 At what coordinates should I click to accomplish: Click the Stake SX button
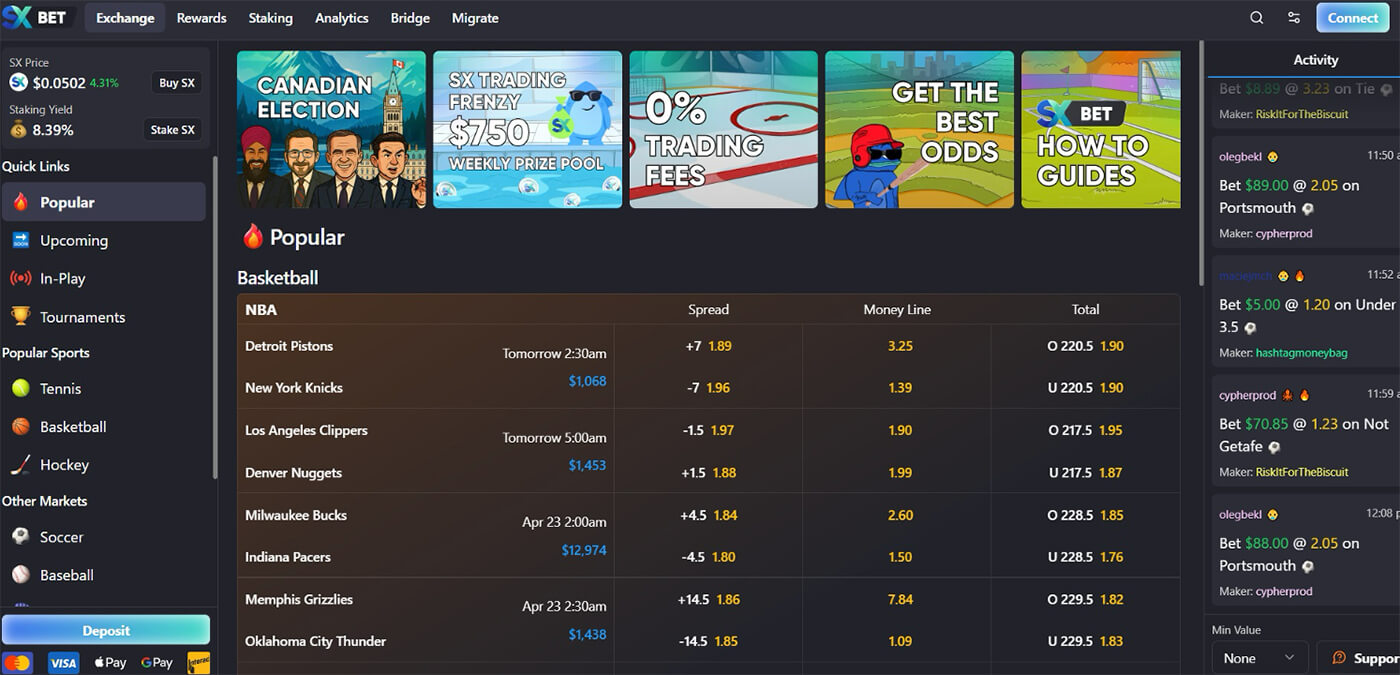[x=176, y=130]
